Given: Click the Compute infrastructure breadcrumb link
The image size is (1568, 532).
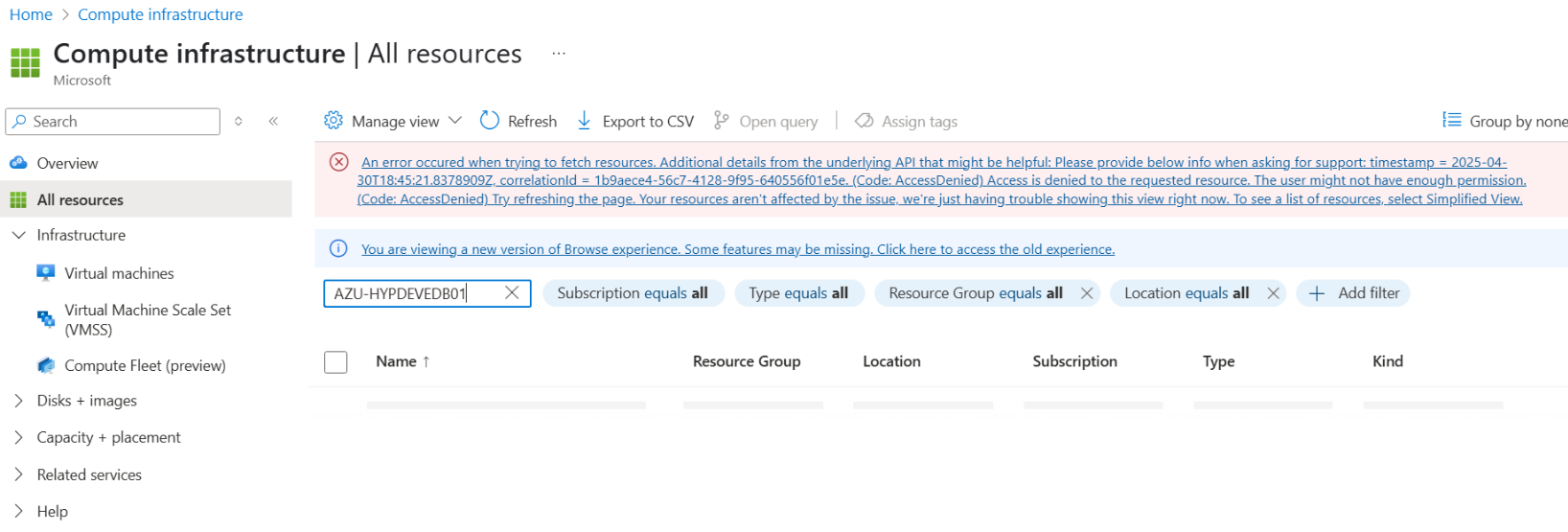Looking at the screenshot, I should click(160, 14).
